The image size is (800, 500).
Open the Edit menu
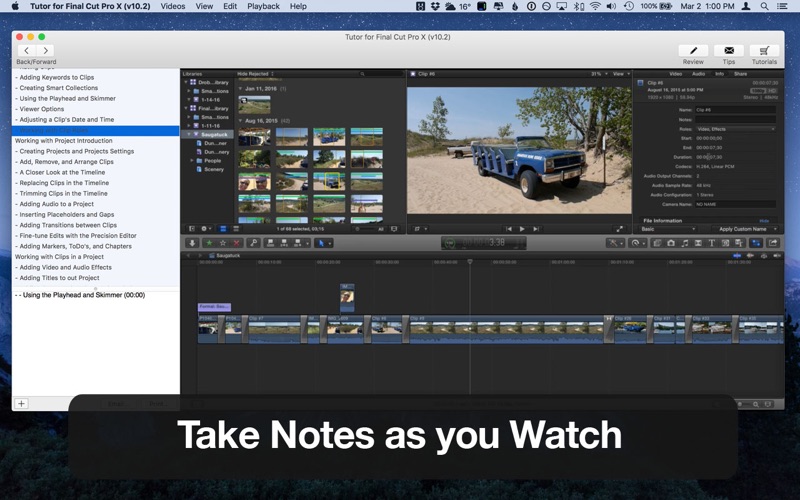pyautogui.click(x=230, y=6)
